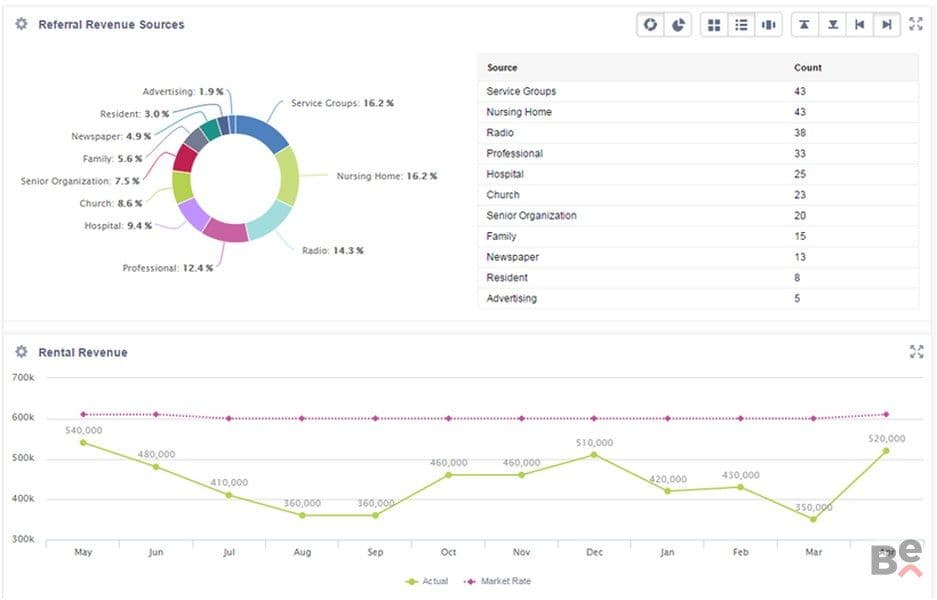Move legend to bottom position
This screenshot has height=600, width=937.
click(832, 25)
